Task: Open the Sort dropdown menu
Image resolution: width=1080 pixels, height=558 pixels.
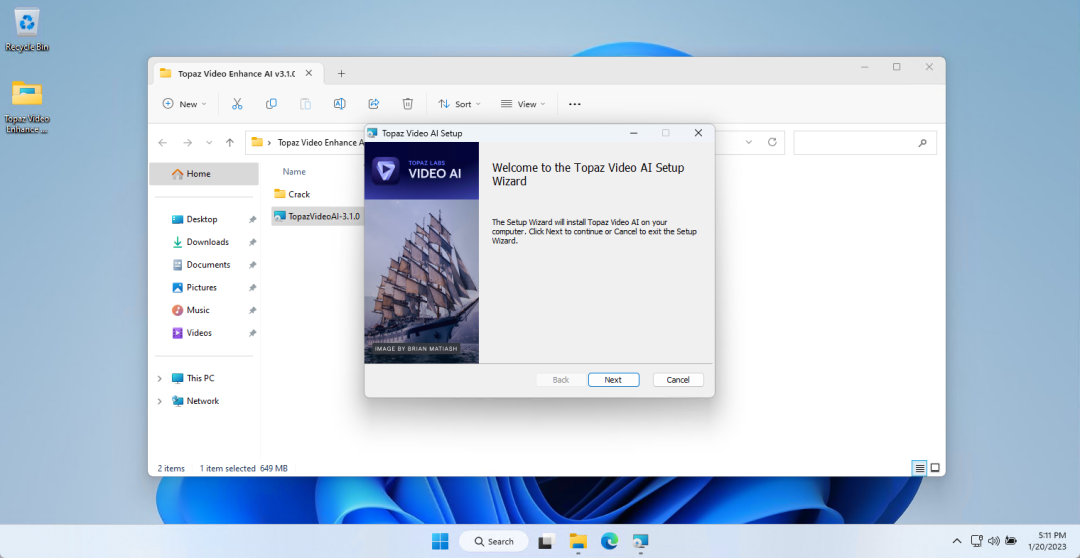Action: [x=459, y=104]
